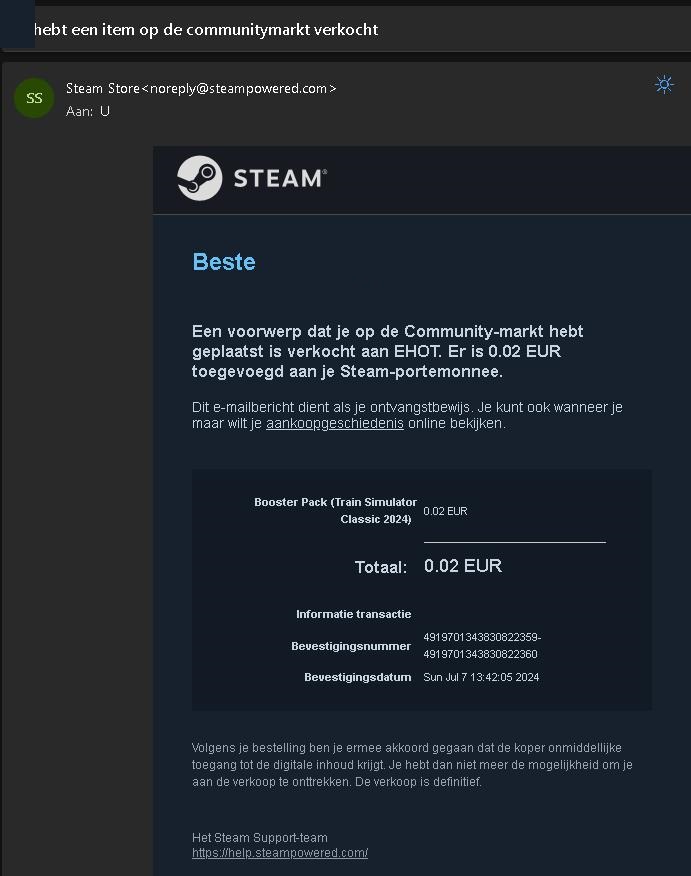Viewport: 691px width, 876px height.
Task: Click the Booster Pack item name
Action: tap(335, 511)
